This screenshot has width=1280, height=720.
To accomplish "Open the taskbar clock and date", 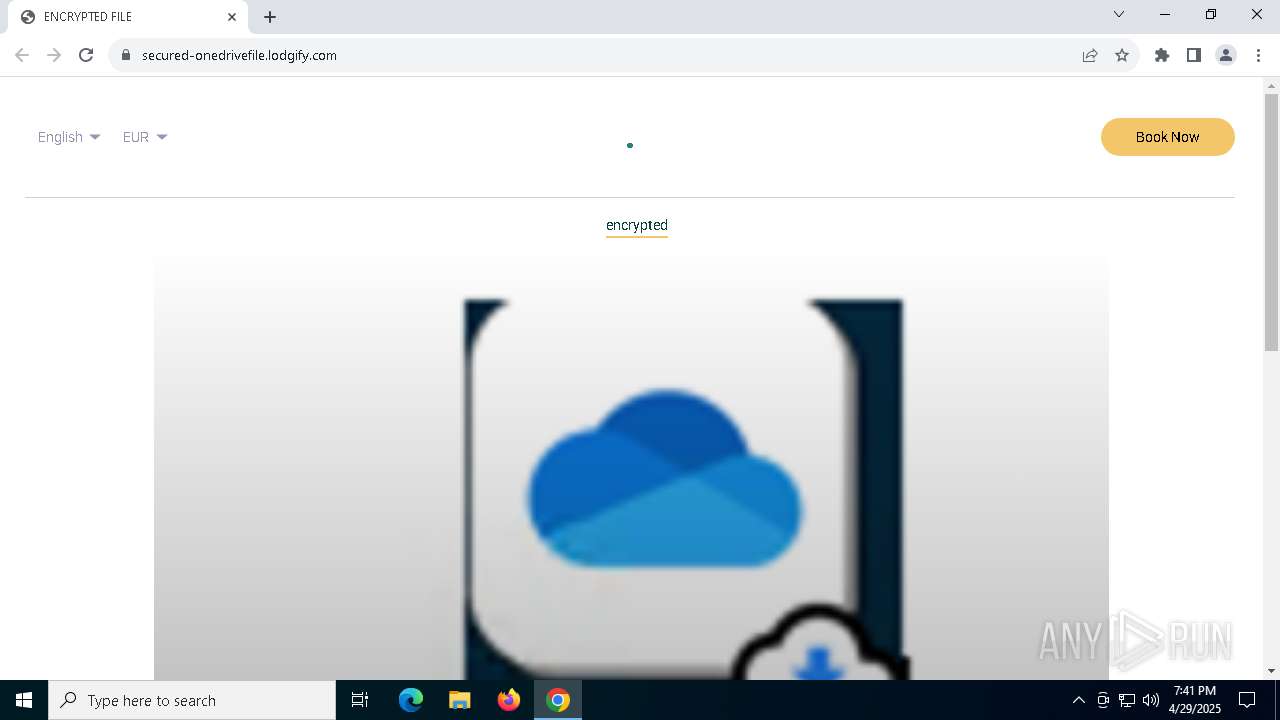I will point(1195,700).
